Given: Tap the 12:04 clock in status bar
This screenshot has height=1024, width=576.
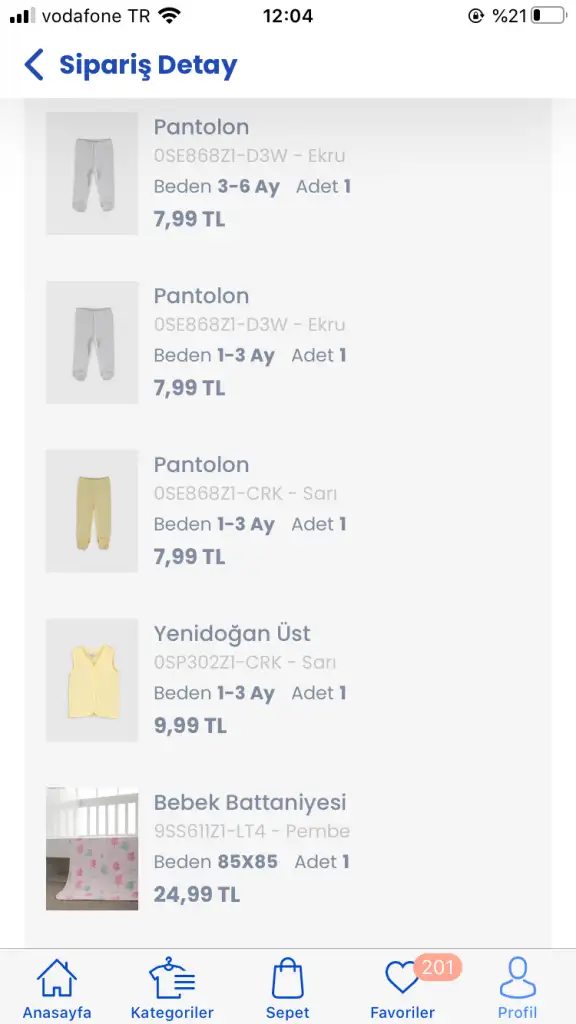Looking at the screenshot, I should [287, 16].
